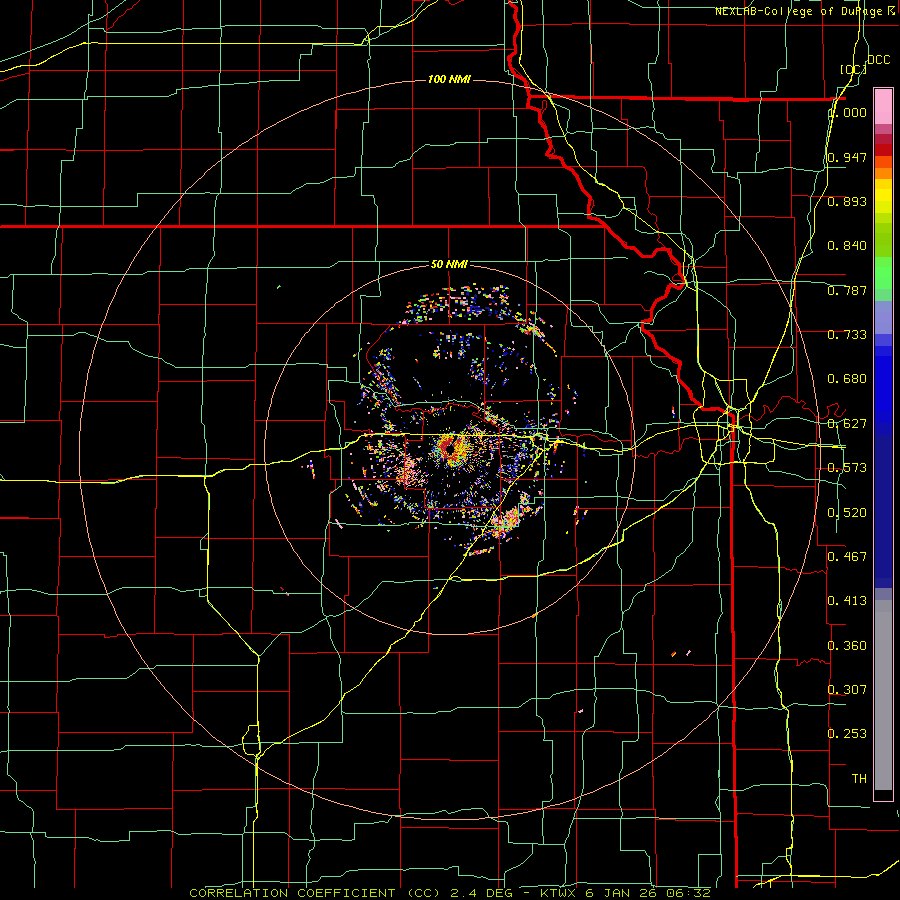Click the "CORRELATION COEFFICIENT (CC) 2.4 DEG" caption
Screen dimensions: 900x900
(352, 893)
